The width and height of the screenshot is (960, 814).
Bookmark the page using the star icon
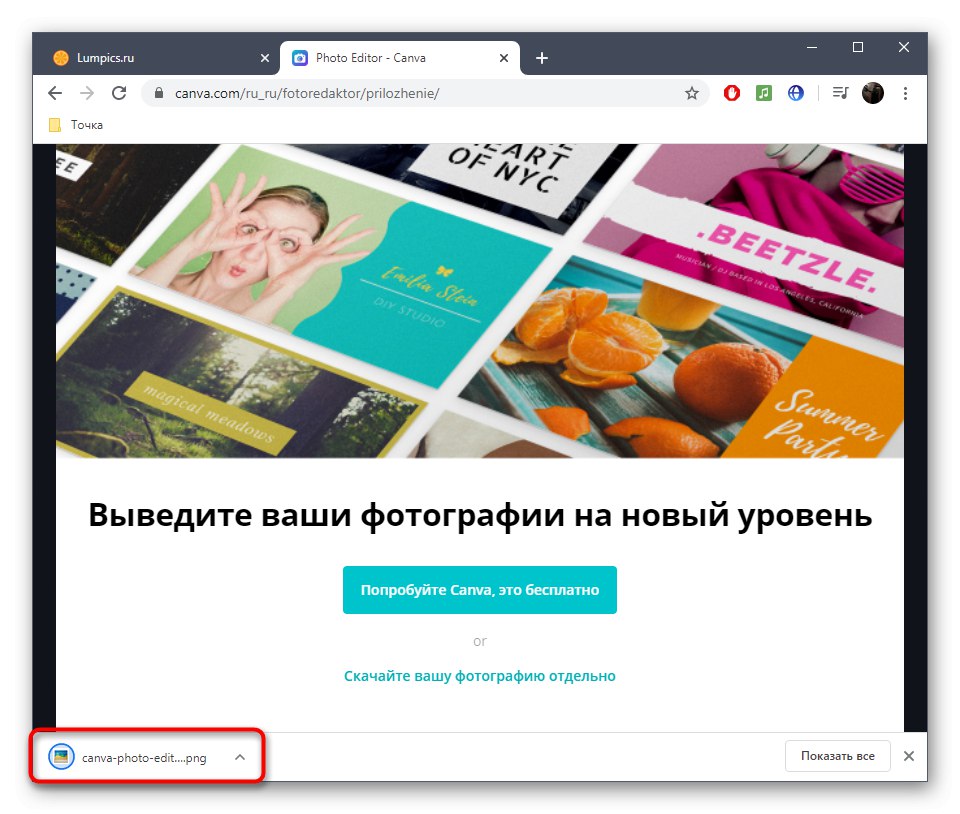[691, 93]
